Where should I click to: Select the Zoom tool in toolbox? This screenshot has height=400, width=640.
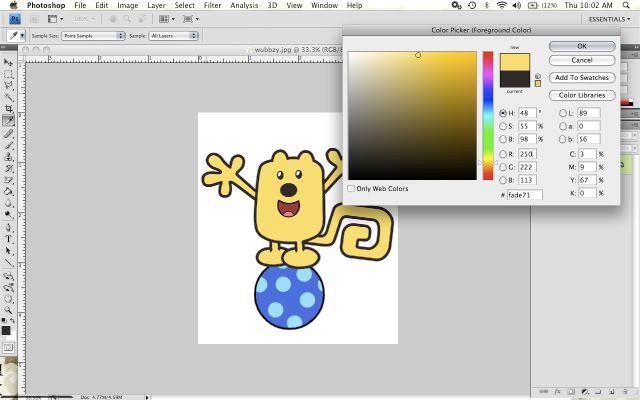8,311
